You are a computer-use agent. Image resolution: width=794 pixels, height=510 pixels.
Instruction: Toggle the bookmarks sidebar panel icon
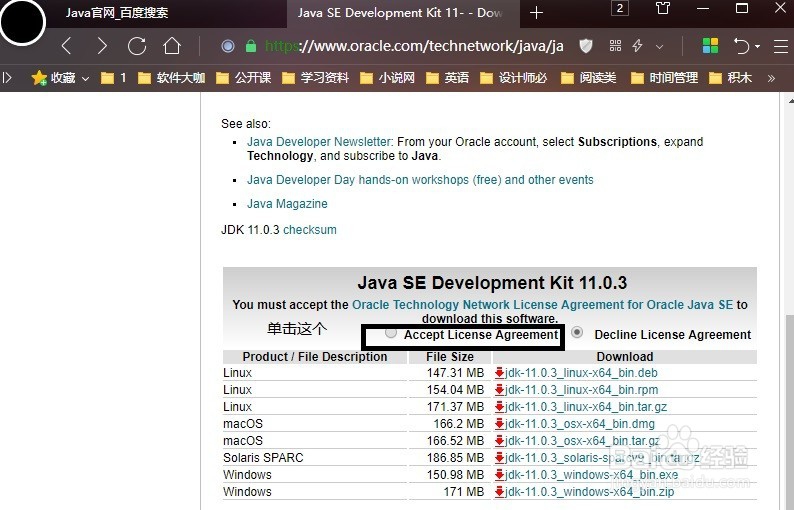[7, 77]
